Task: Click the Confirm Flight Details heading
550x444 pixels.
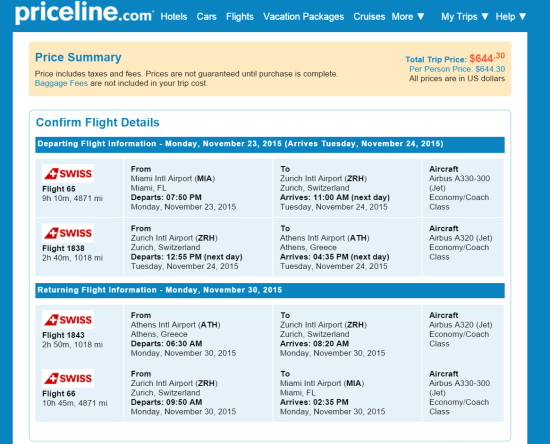Action: [x=98, y=122]
